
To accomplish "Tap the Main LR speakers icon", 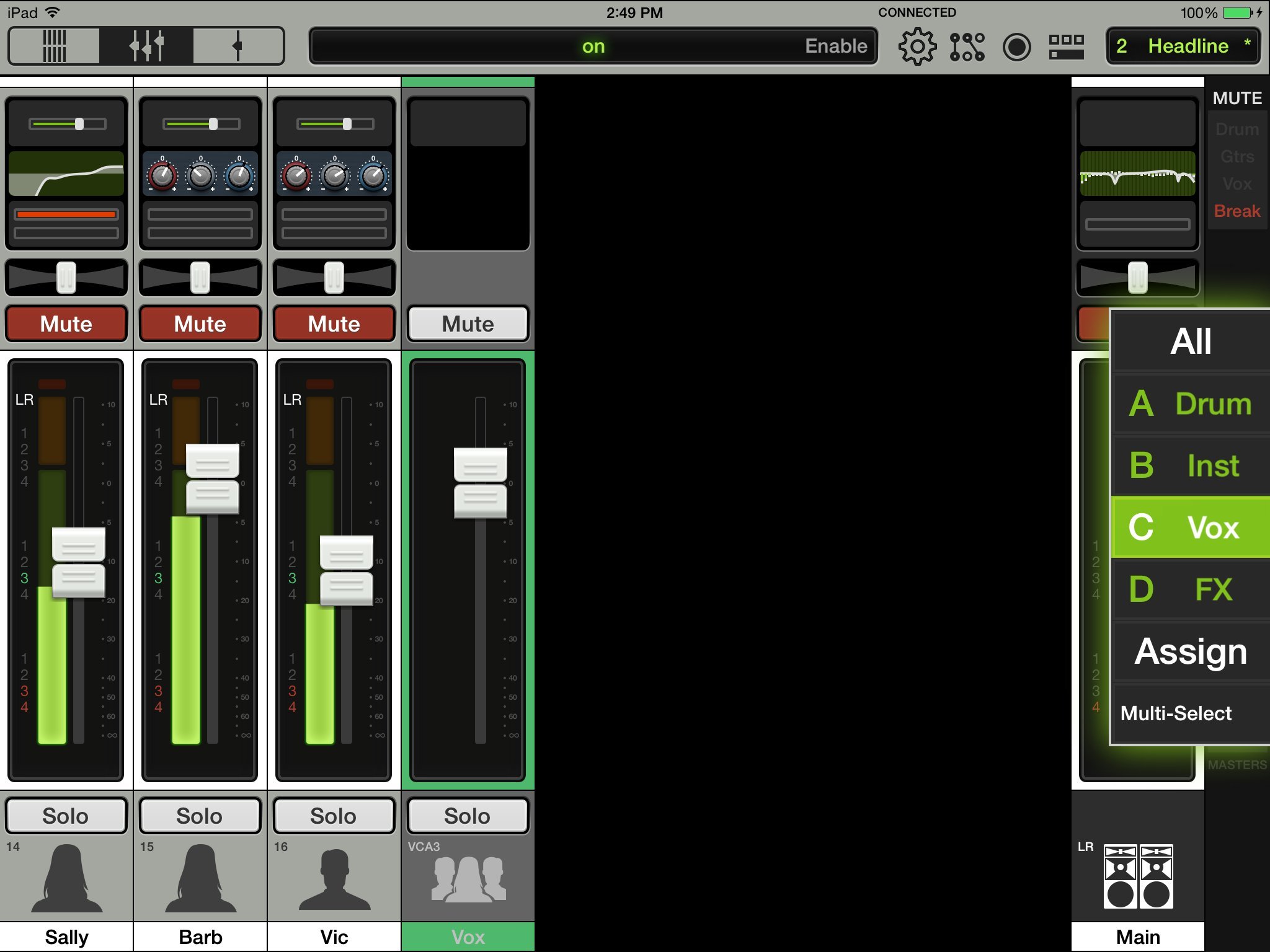I will click(x=1138, y=876).
